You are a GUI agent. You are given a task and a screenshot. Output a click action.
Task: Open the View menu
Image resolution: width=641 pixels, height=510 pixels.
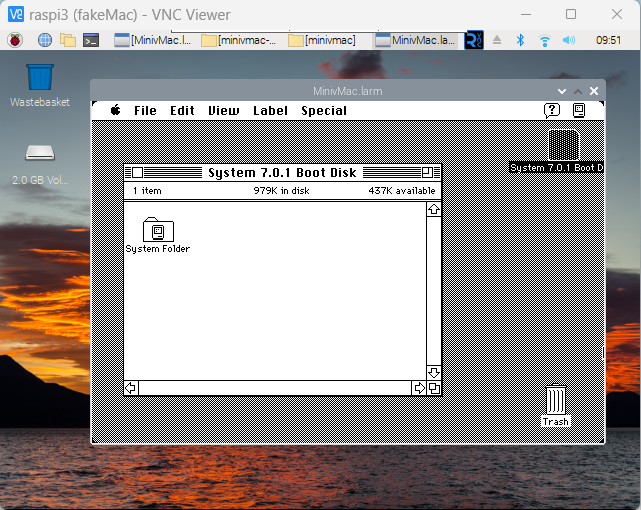coord(224,111)
